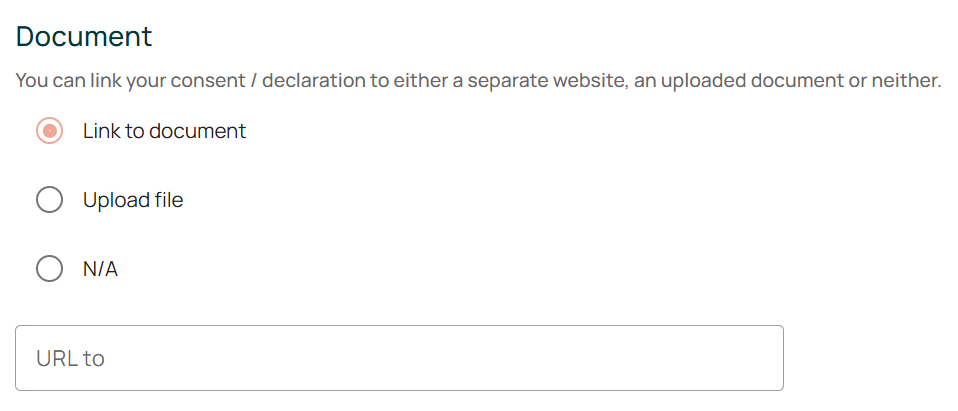The image size is (958, 411).
Task: Click the word "file" in the second option
Action: (x=168, y=200)
